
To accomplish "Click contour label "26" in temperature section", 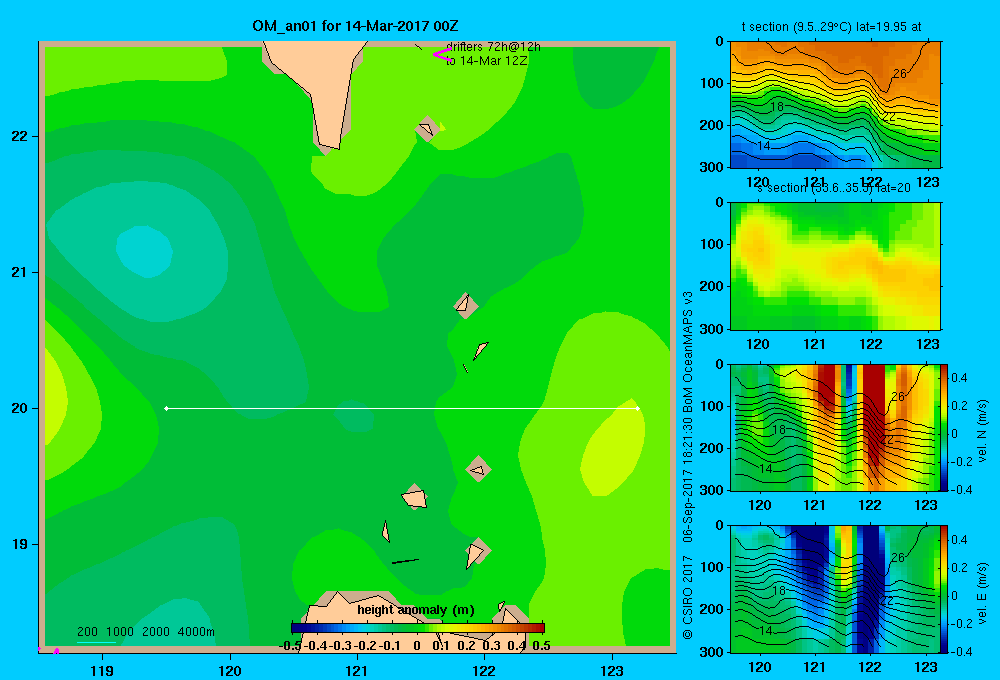I will click(899, 74).
